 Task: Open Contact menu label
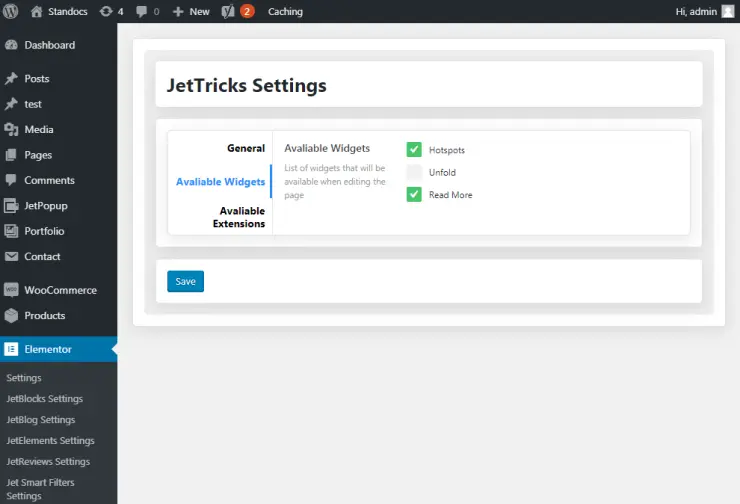pos(42,256)
